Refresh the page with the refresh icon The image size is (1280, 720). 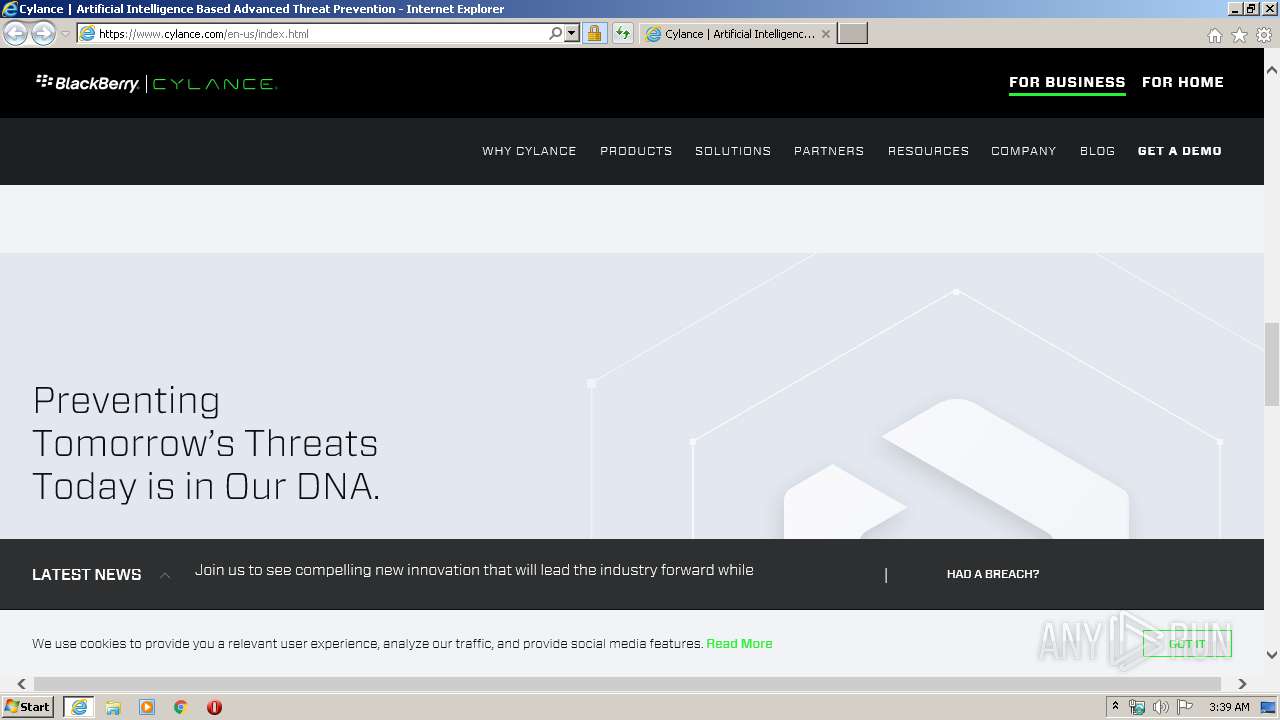623,33
